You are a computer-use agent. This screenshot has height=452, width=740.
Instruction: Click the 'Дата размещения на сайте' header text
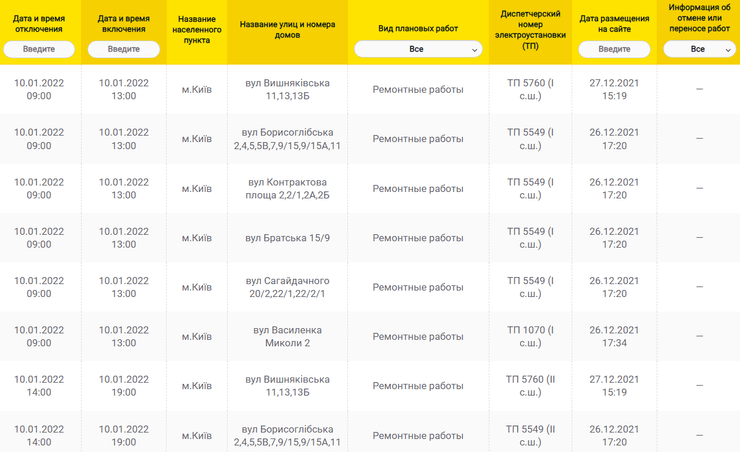pos(614,23)
